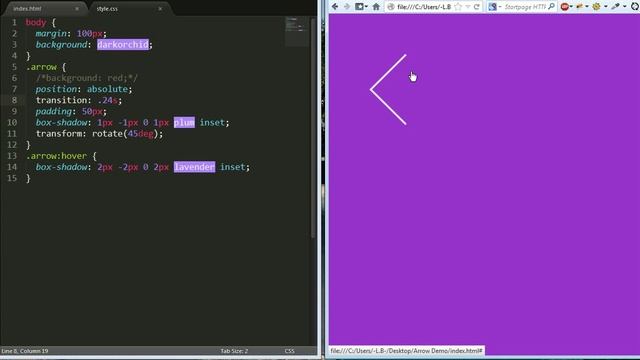Go forward in the browser

(347, 7)
